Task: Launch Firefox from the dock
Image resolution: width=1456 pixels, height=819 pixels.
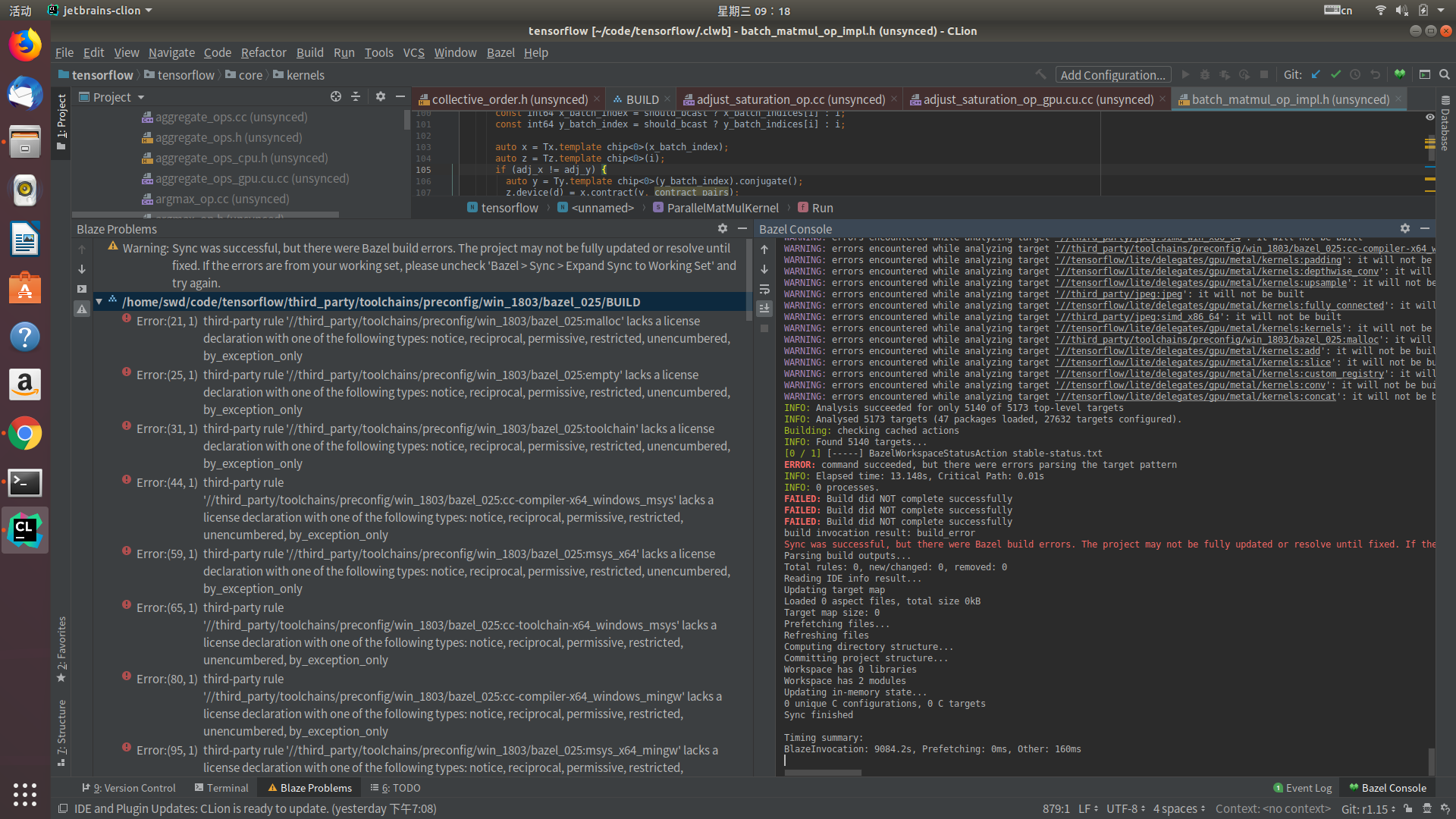Action: (x=25, y=44)
